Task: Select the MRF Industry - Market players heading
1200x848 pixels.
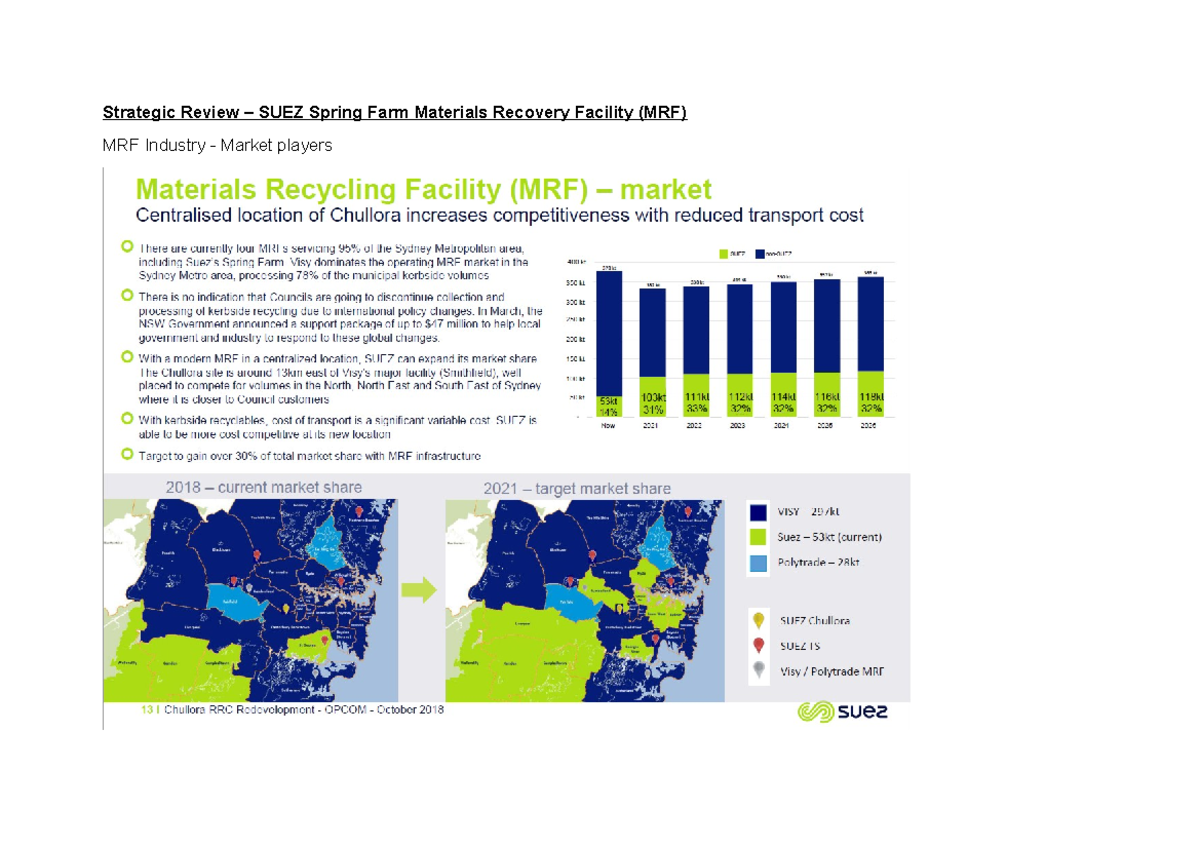Action: coord(216,145)
